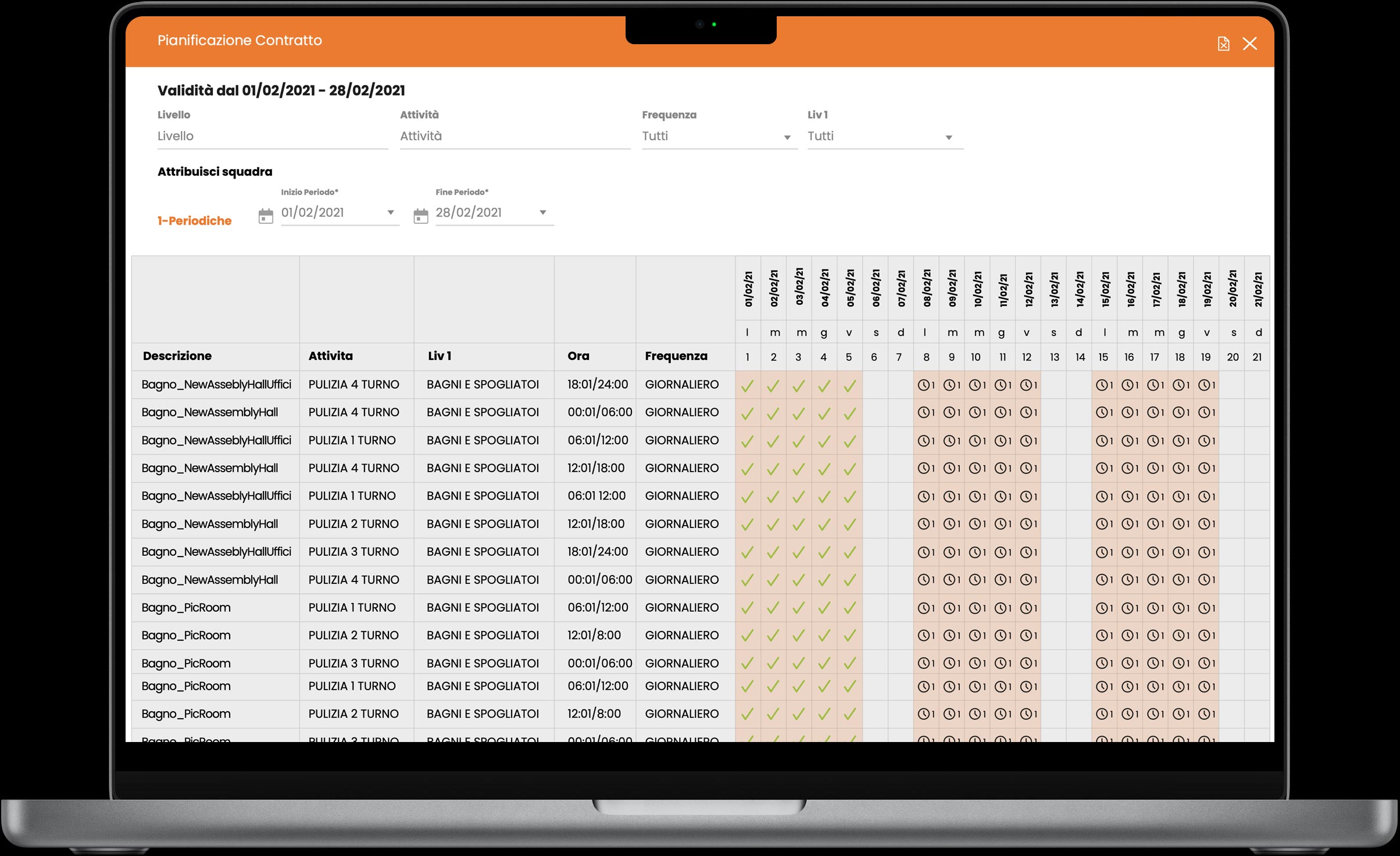The width and height of the screenshot is (1400, 856).
Task: Click the Attività filter input field
Action: click(x=515, y=136)
